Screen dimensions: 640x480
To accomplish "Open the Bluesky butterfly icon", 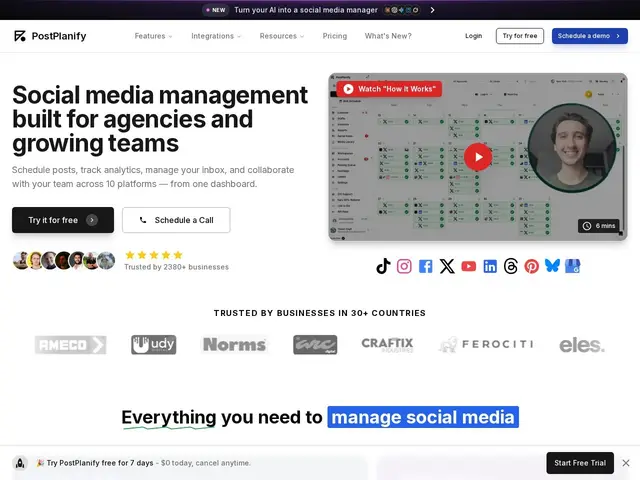I will [552, 266].
